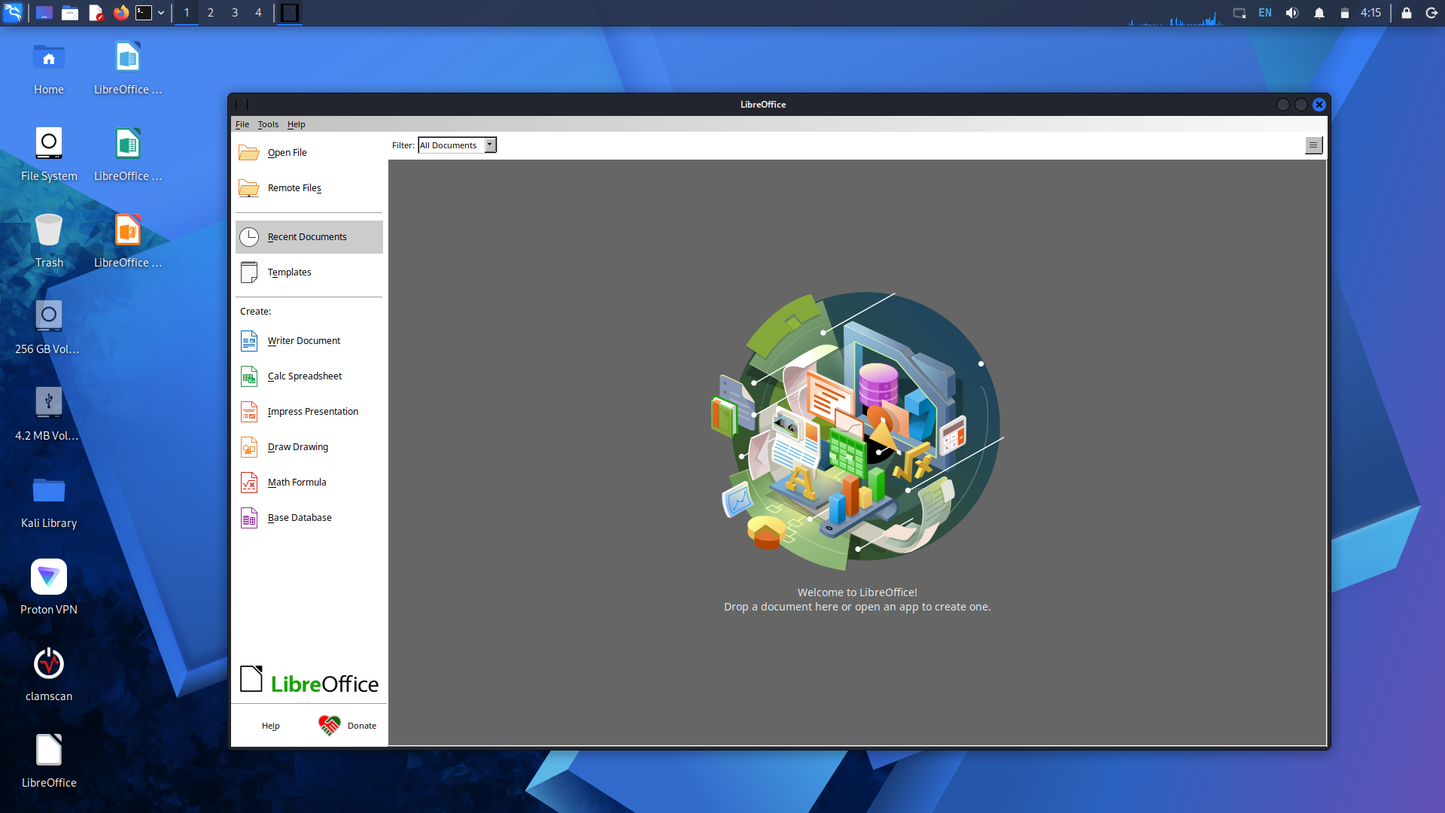
Task: Create a new Base Database
Action: point(309,518)
